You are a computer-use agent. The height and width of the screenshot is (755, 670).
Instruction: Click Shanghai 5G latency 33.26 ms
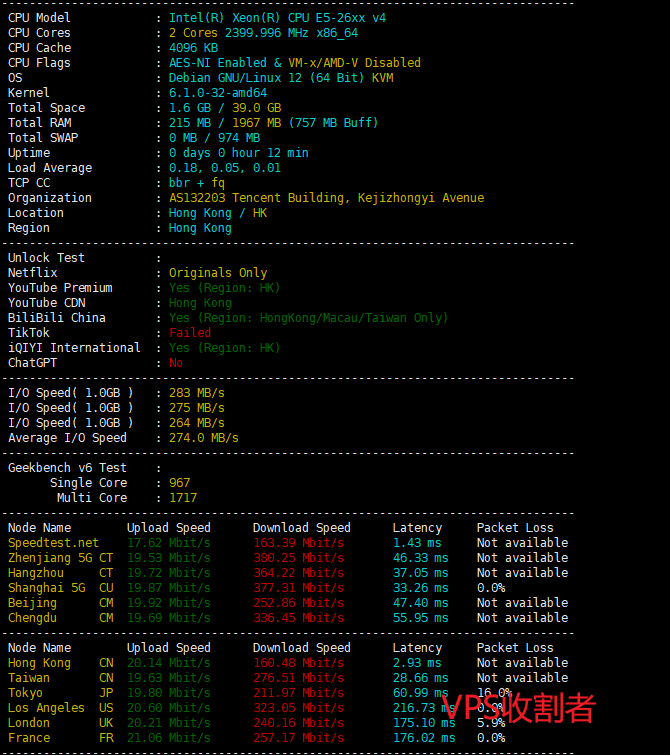[x=421, y=588]
